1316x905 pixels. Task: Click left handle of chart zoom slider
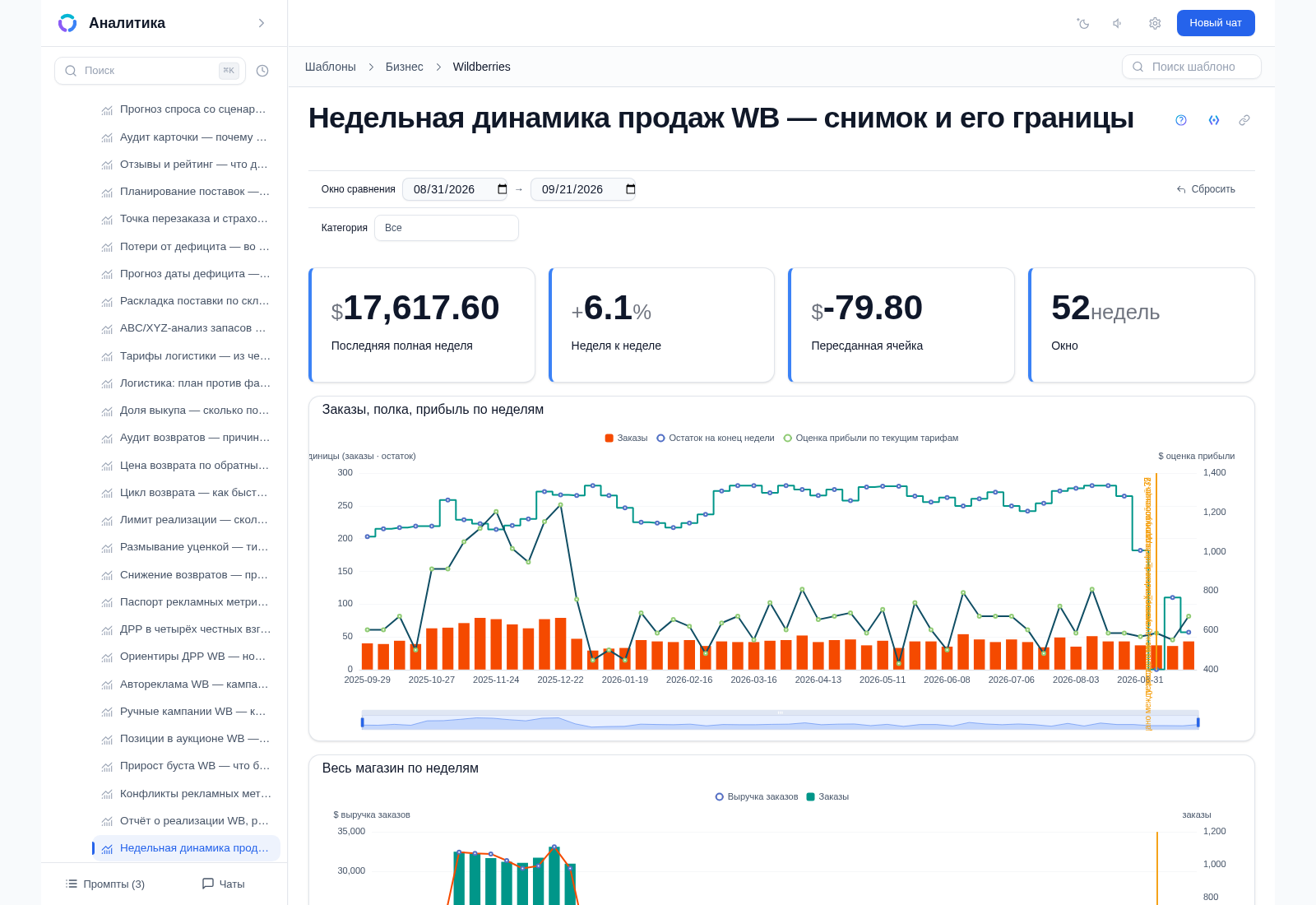(x=362, y=722)
